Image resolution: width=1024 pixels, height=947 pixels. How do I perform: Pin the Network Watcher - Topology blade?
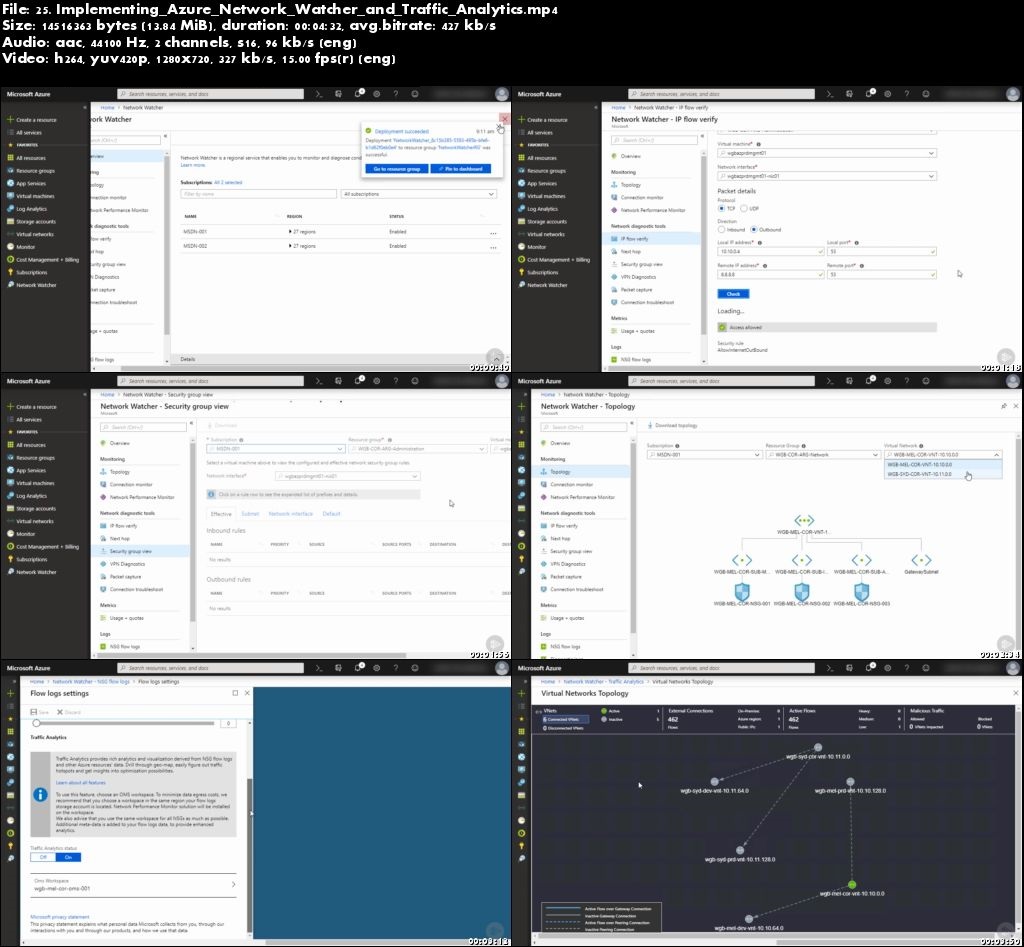click(x=1004, y=406)
